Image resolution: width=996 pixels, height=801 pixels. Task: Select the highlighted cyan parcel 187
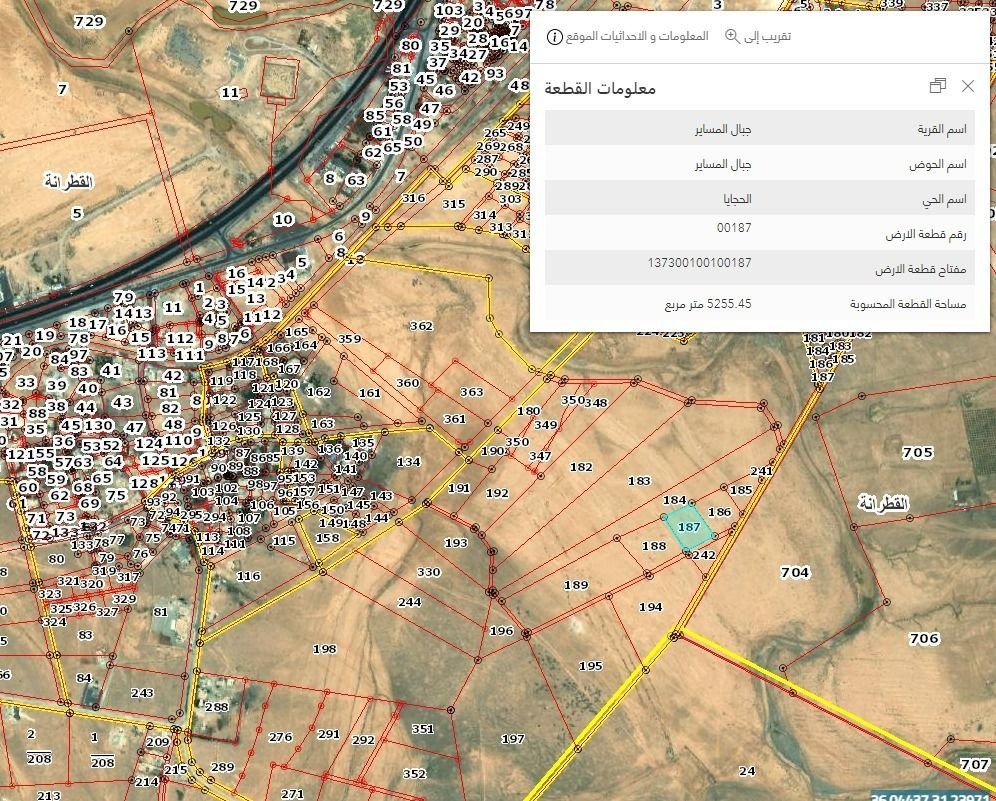tap(688, 529)
